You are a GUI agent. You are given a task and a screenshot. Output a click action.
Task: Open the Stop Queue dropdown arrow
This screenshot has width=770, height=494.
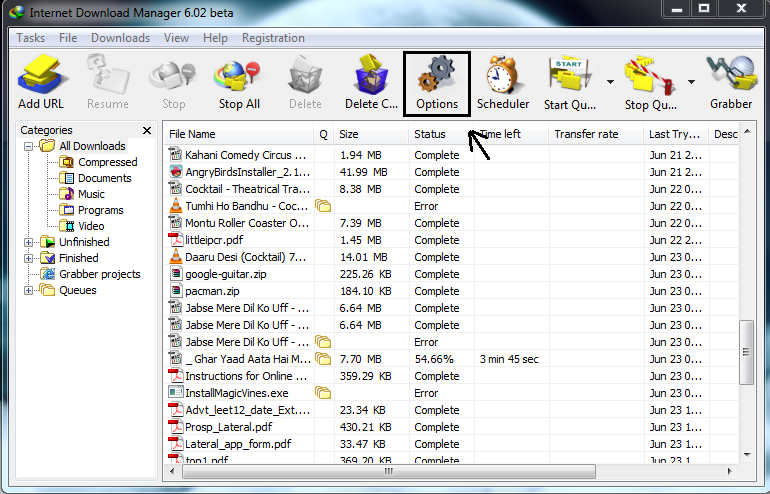[691, 82]
